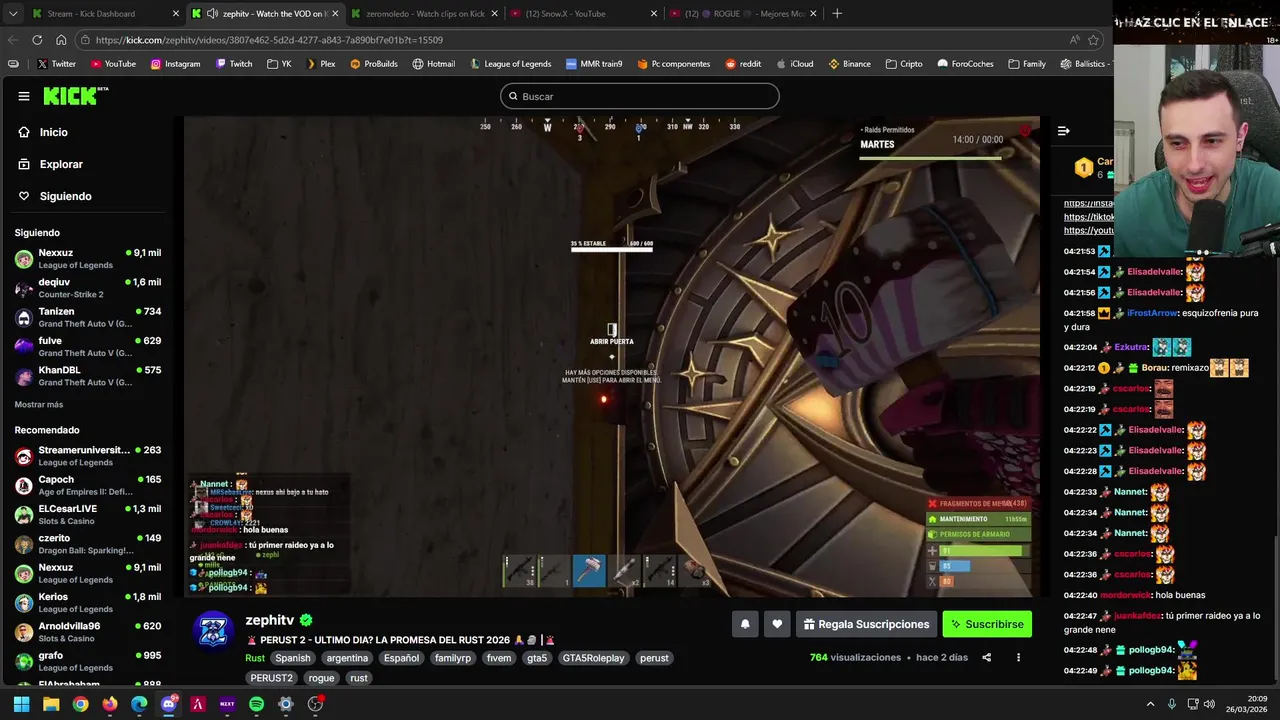Open recommended channel Kerios
Image resolution: width=1280 pixels, height=720 pixels.
(x=88, y=602)
